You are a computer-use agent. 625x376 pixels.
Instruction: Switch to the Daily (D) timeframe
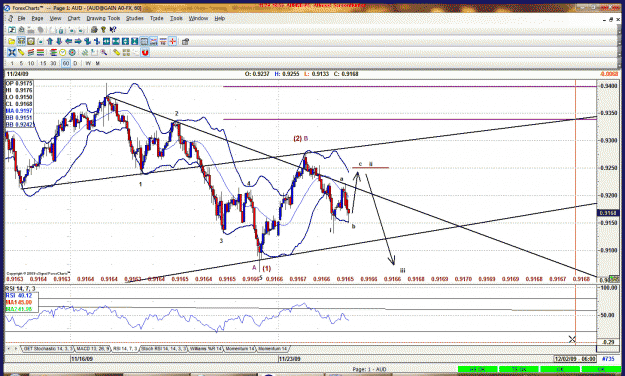(x=75, y=63)
